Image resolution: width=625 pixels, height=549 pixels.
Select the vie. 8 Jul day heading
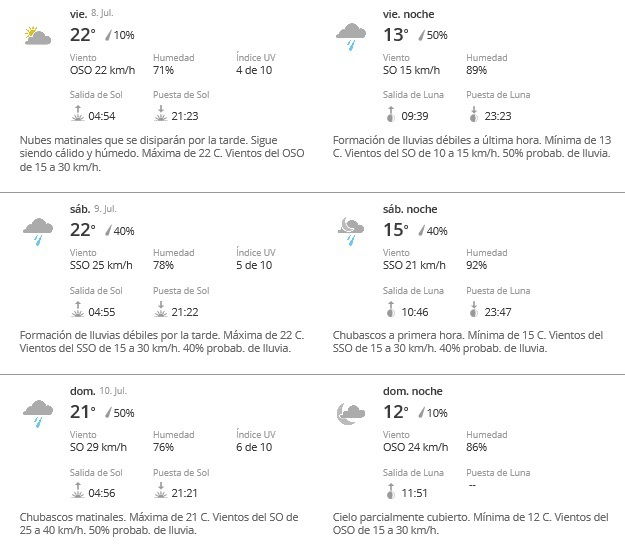point(91,14)
